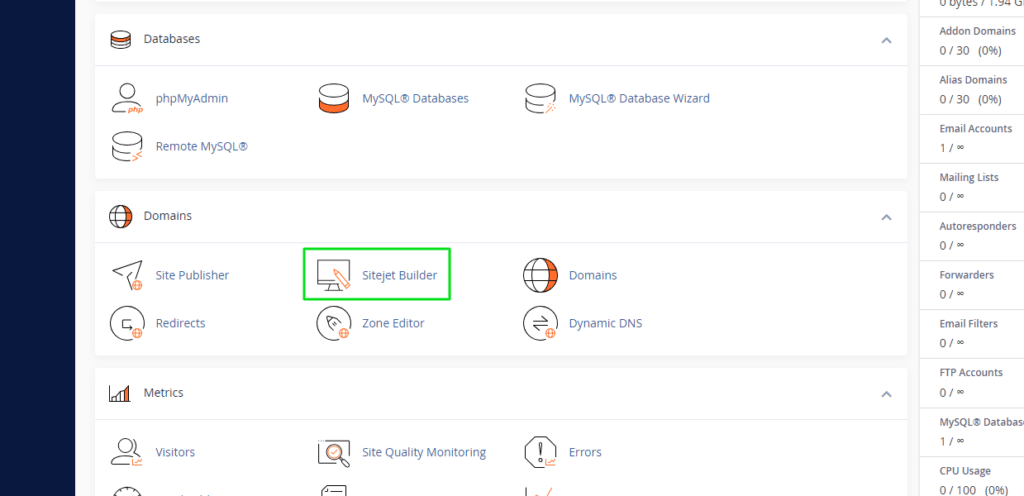Viewport: 1024px width, 496px height.
Task: Click the Errors icon
Action: (540, 452)
